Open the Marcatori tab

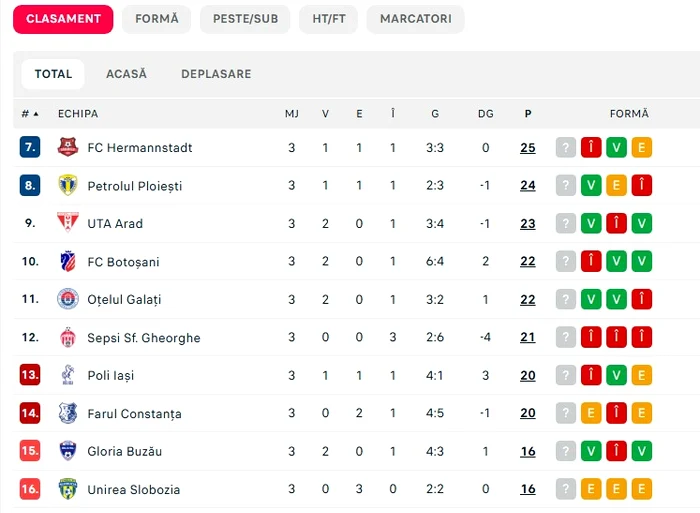(415, 19)
